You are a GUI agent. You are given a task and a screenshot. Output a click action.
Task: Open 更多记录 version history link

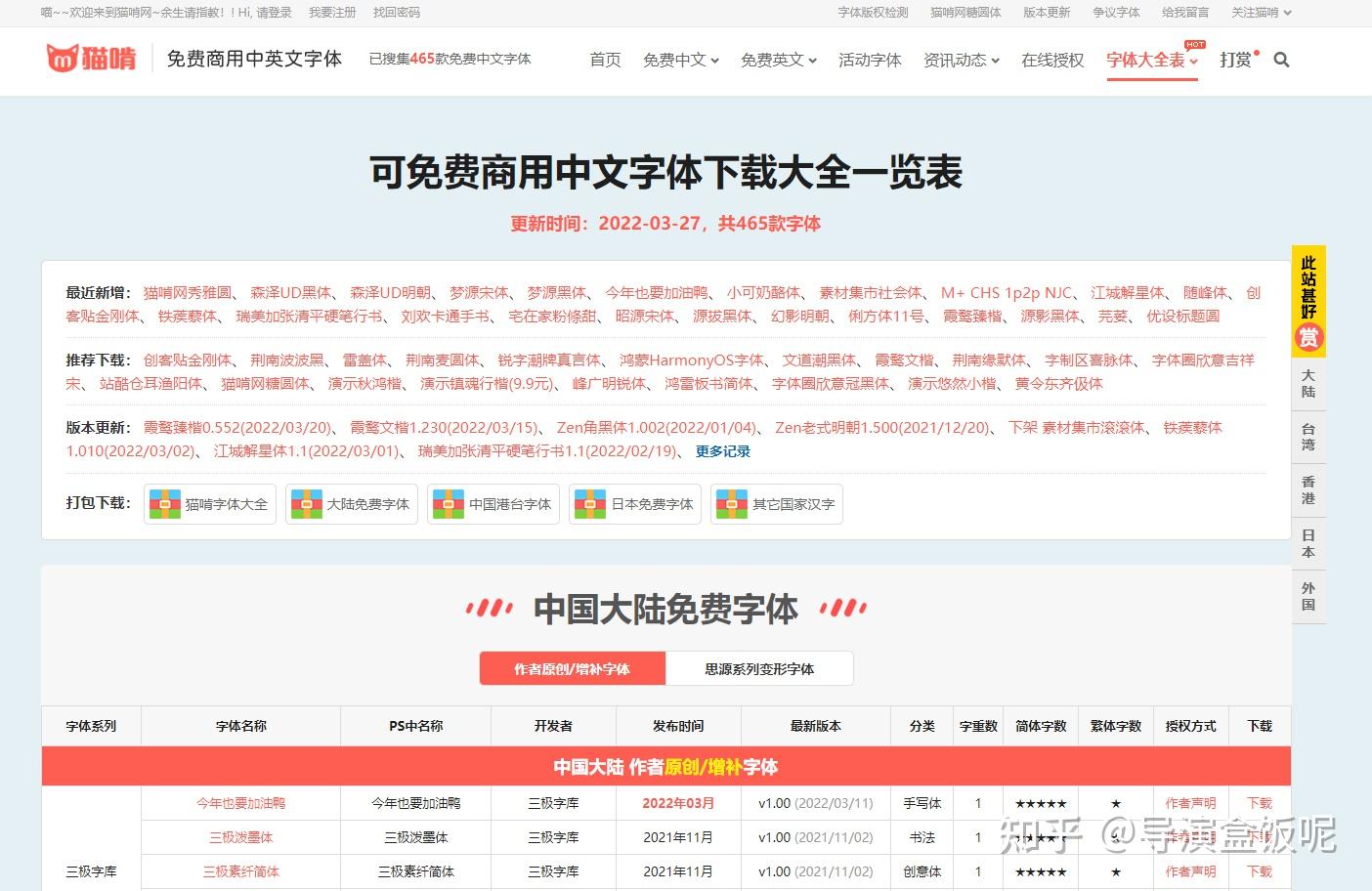pos(722,451)
